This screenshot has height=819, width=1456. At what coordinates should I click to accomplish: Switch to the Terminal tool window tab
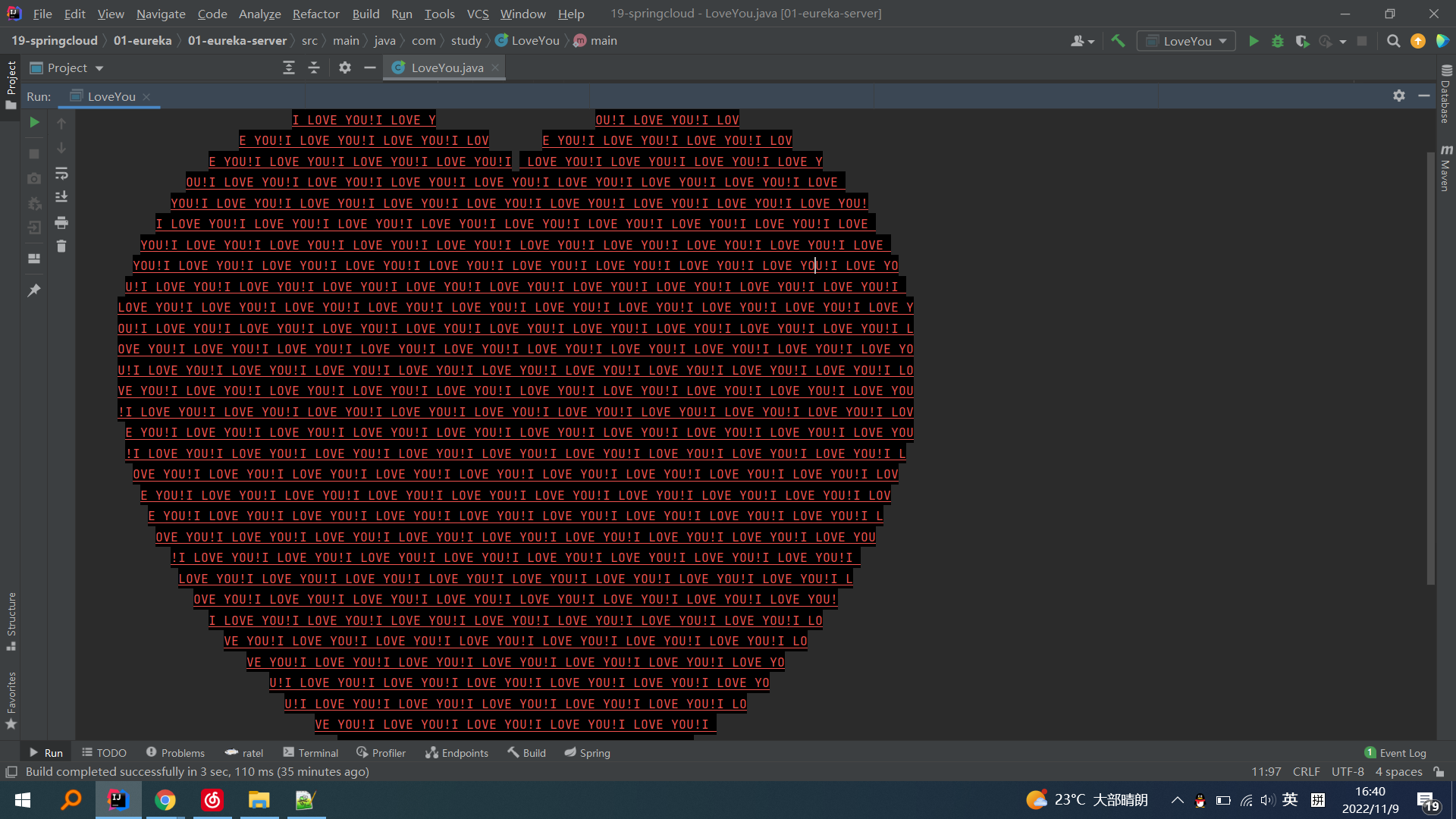coord(310,753)
